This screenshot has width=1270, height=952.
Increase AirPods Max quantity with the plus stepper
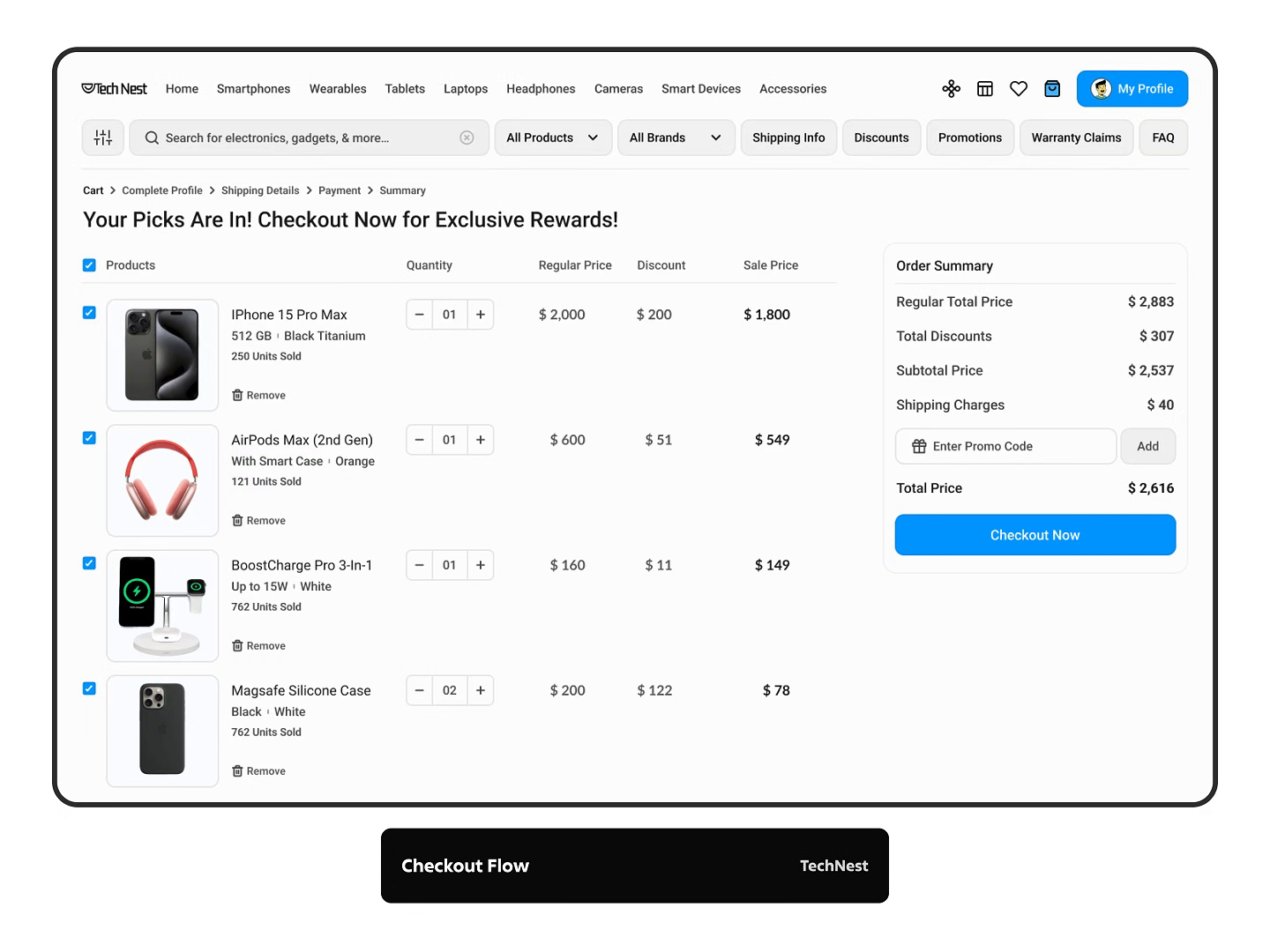pyautogui.click(x=480, y=440)
